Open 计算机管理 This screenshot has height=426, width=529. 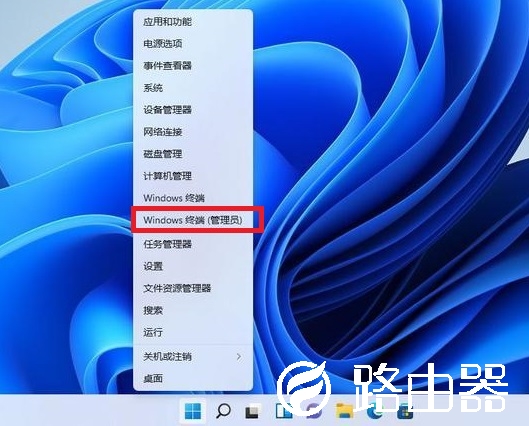(x=193, y=176)
